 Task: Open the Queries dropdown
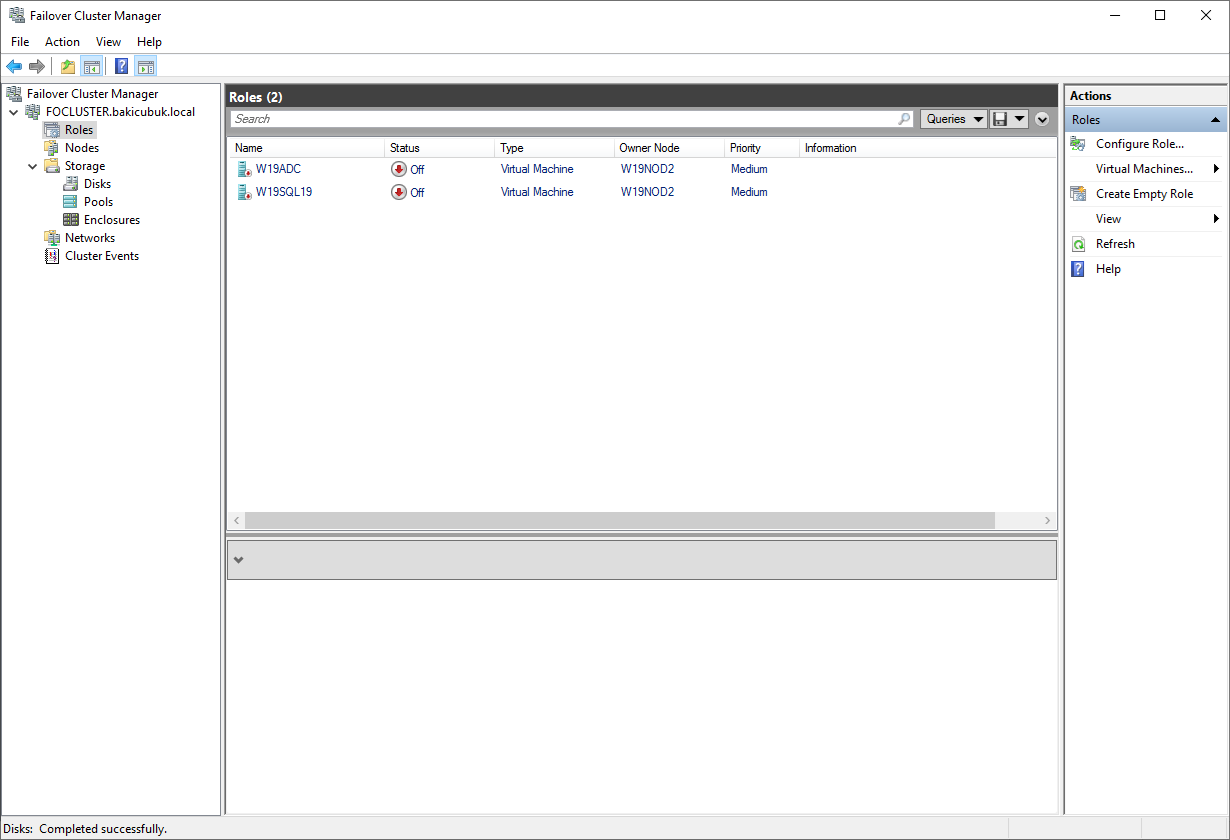click(954, 119)
